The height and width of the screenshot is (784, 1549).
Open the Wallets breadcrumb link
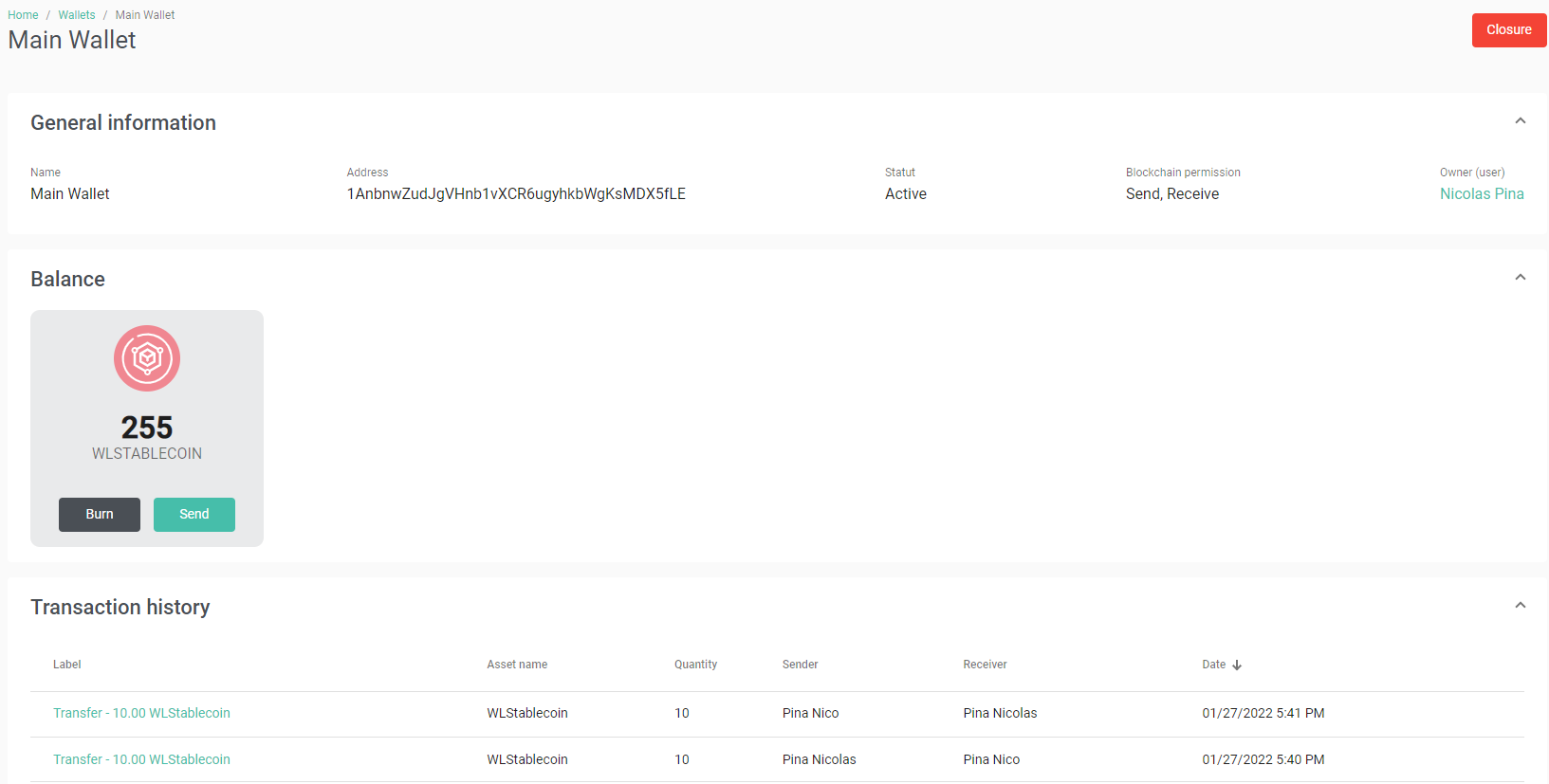[x=77, y=15]
